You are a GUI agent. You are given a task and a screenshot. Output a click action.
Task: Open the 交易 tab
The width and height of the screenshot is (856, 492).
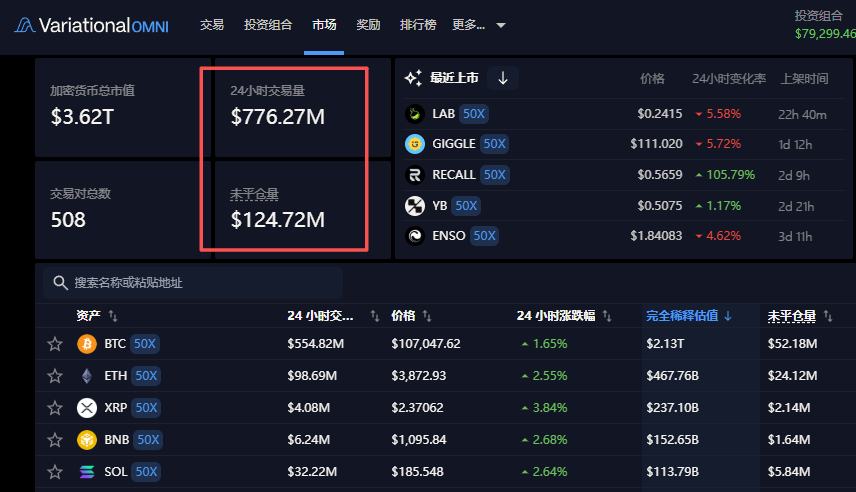(x=212, y=25)
